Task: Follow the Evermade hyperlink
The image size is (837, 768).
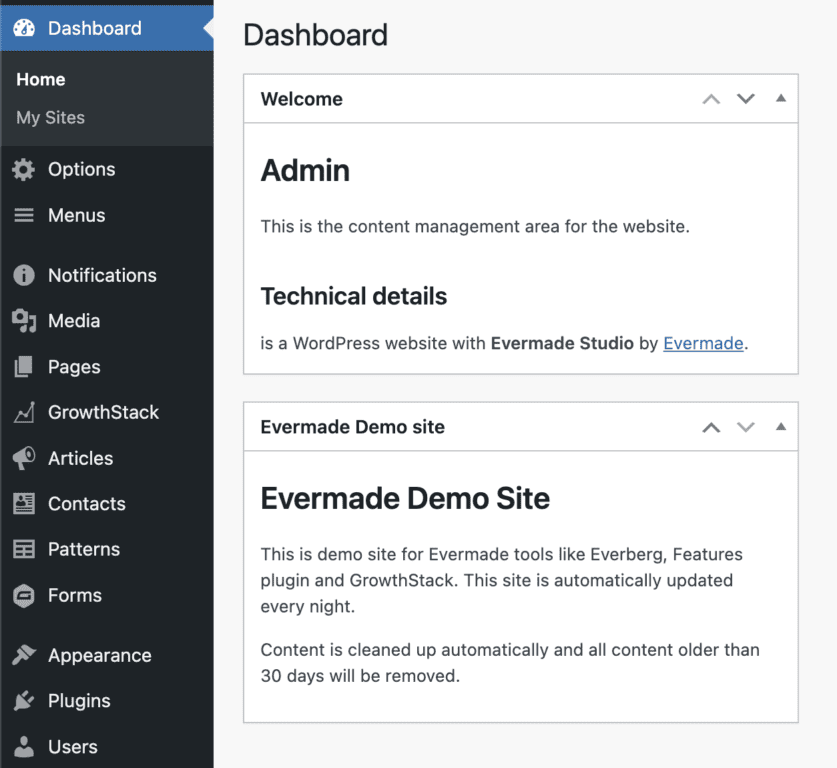Action: pyautogui.click(x=703, y=343)
